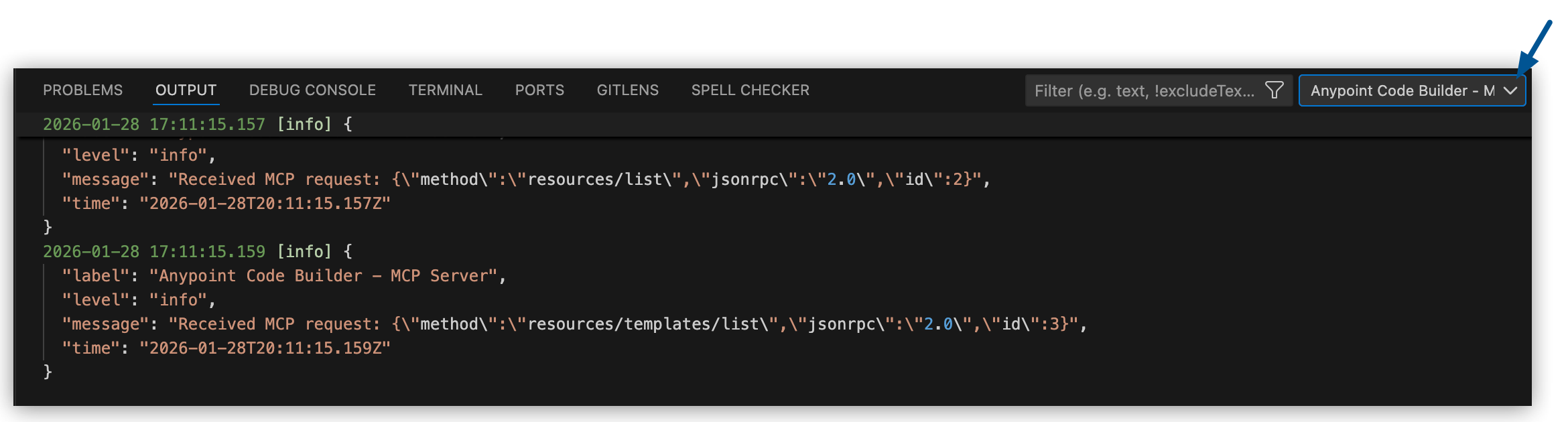Open the SPELL CHECKER tab
Viewport: 1568px width, 422px height.
pos(750,90)
